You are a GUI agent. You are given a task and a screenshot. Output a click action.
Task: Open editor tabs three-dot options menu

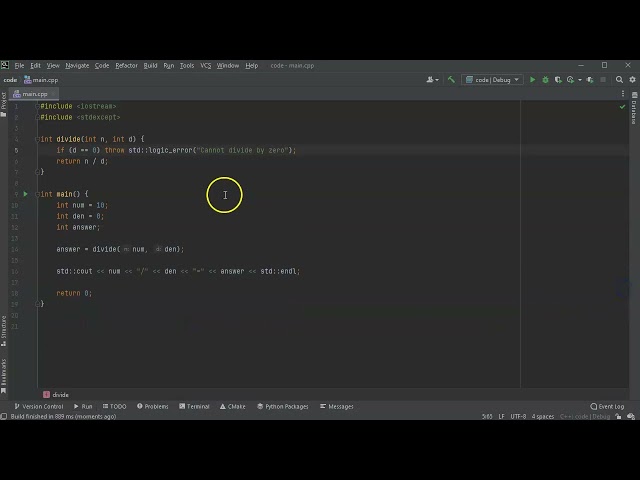[x=623, y=94]
